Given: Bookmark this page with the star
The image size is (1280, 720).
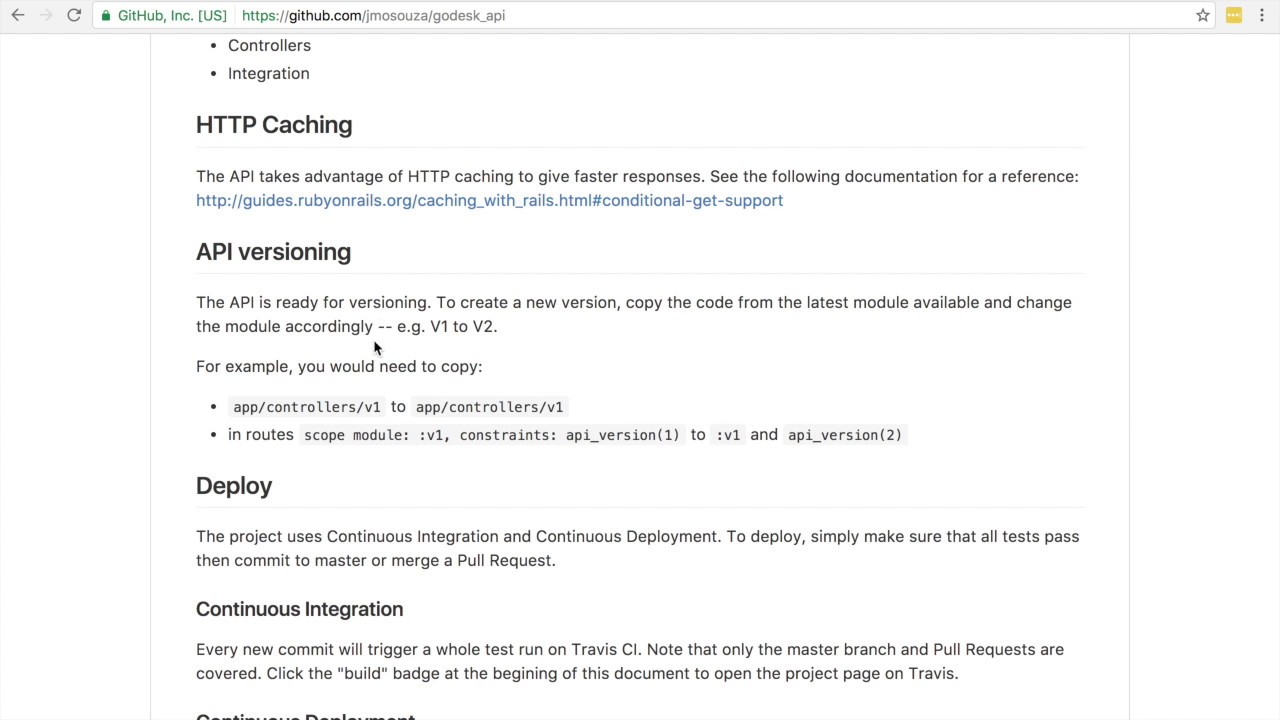Looking at the screenshot, I should 1203,16.
